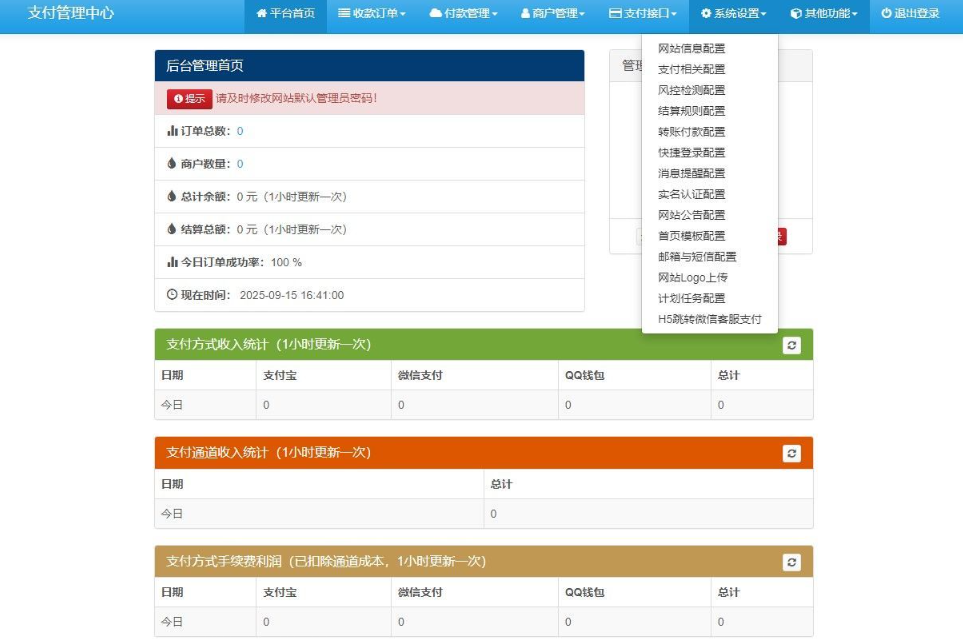
Task: Open 风控检测配置 settings
Action: coord(691,90)
